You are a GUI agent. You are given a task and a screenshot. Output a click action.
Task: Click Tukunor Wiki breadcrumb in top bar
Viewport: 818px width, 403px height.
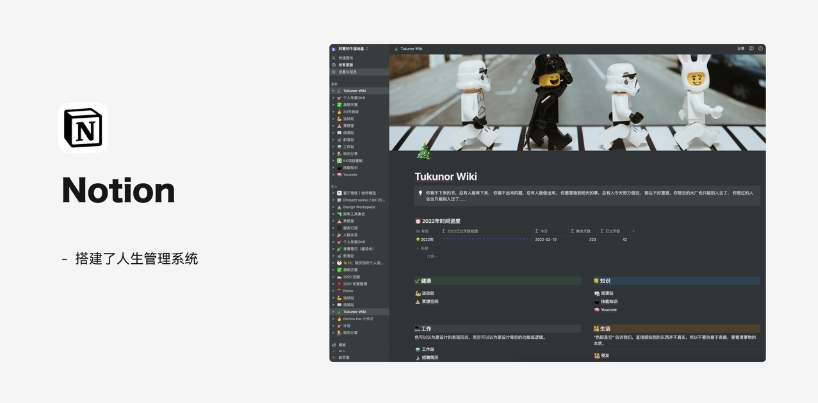[408, 49]
